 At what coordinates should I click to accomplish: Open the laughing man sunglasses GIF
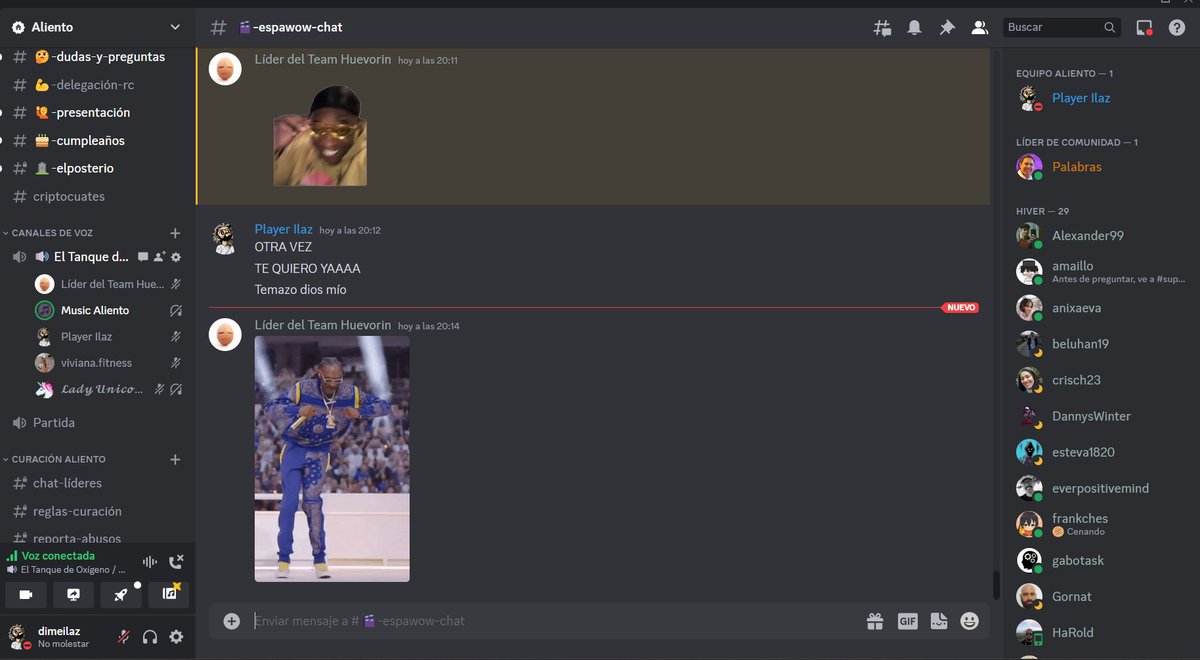[320, 136]
